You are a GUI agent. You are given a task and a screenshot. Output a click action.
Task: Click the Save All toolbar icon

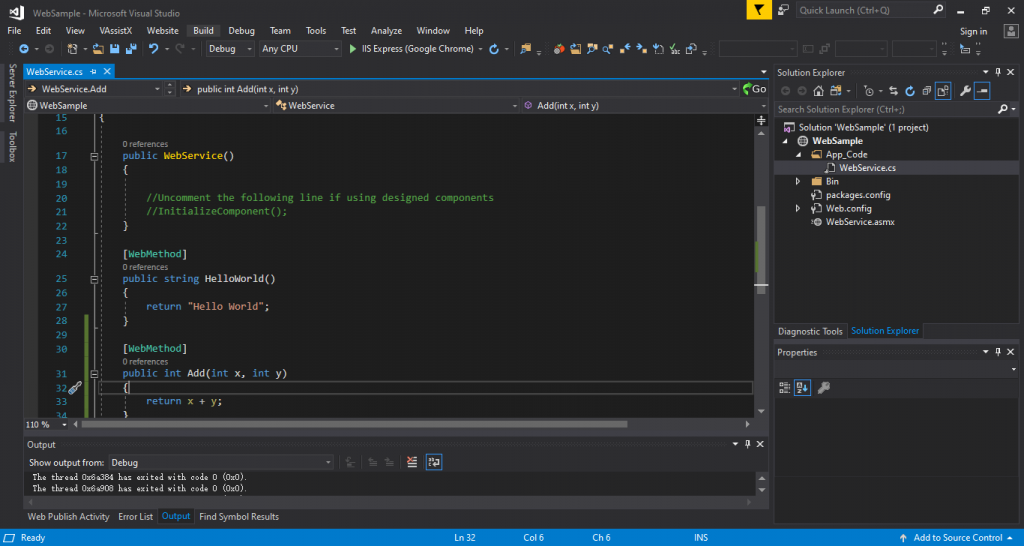pos(129,48)
